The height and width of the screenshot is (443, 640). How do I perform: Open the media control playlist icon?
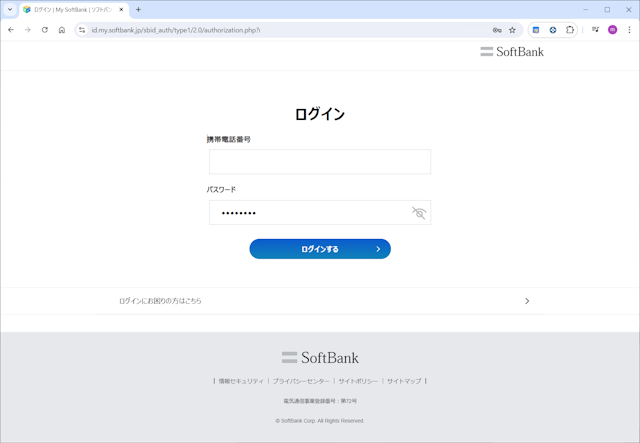click(x=596, y=30)
